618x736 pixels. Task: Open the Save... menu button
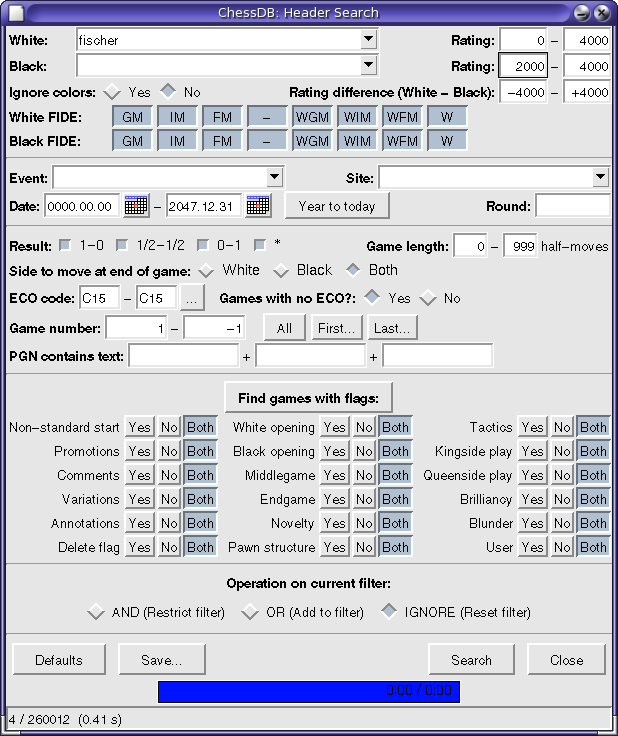162,660
